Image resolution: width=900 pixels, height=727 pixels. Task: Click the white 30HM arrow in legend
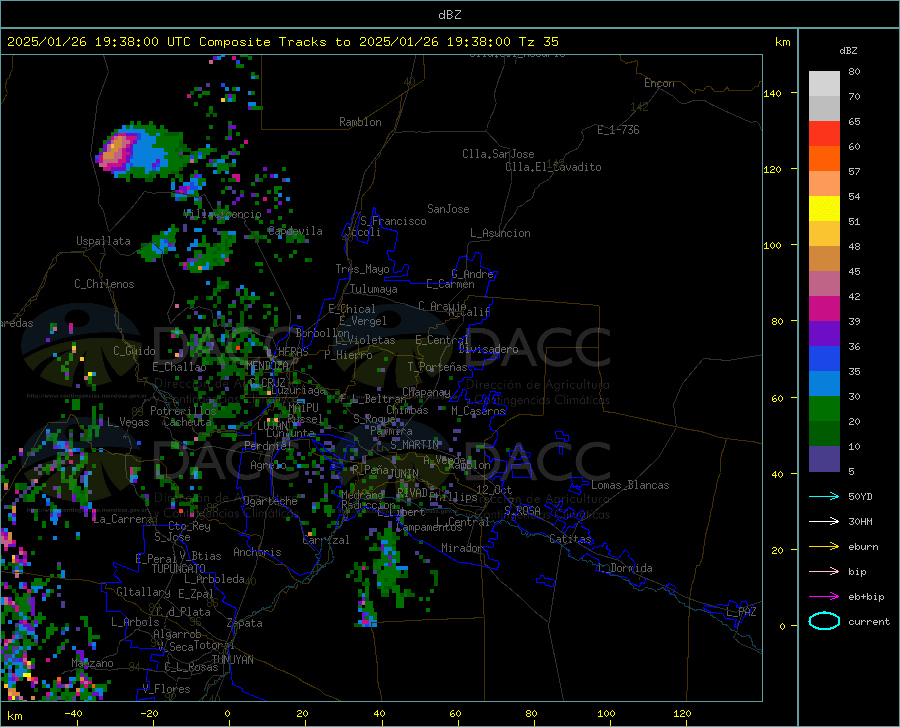824,522
